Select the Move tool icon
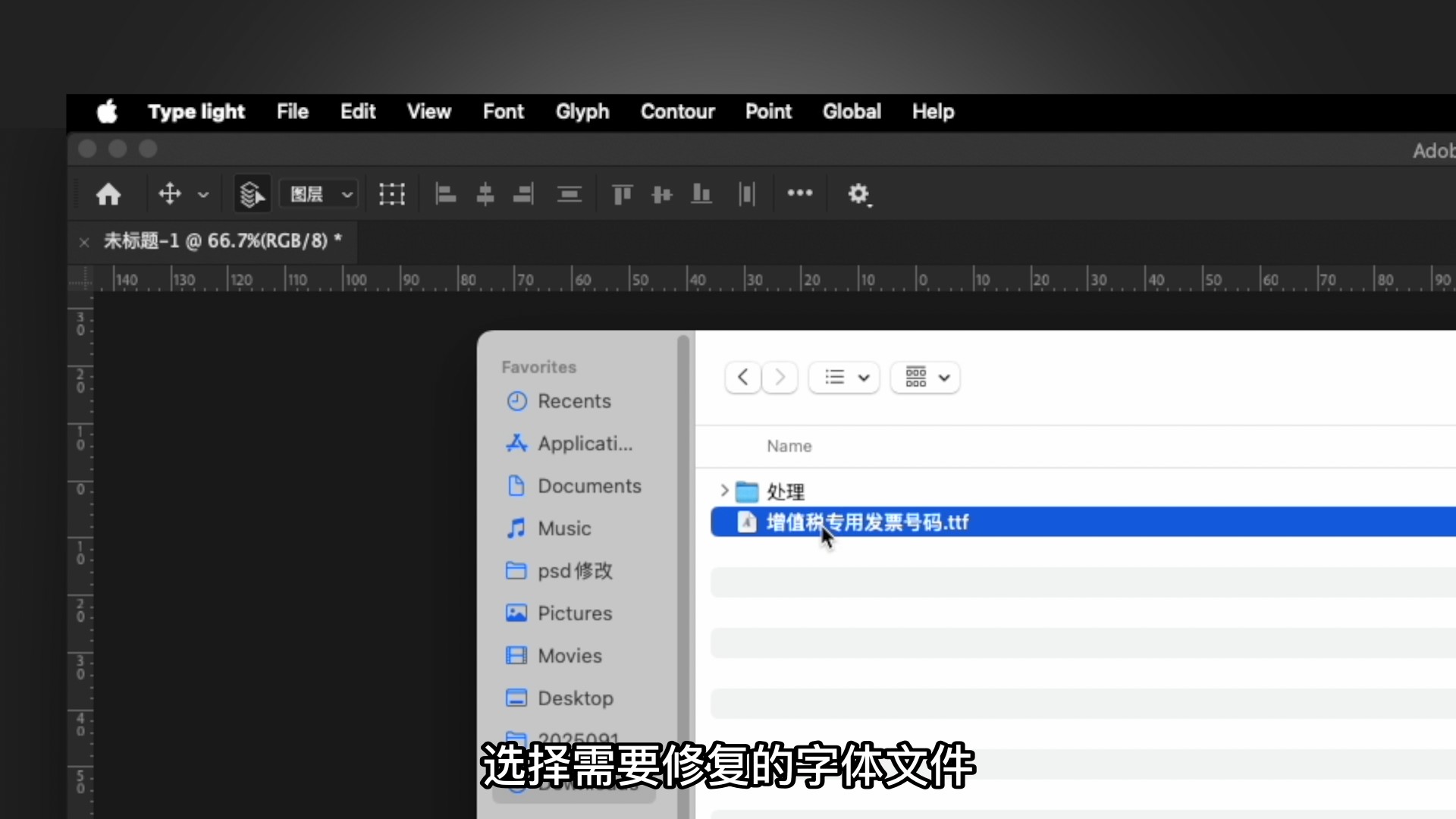 pos(170,194)
